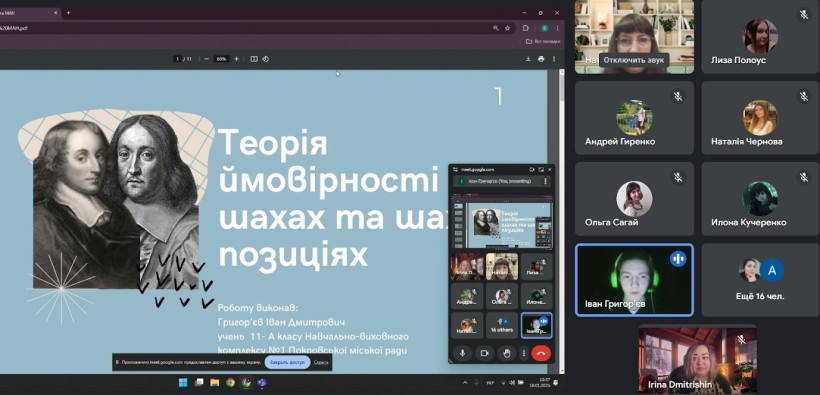Download the PDF file
The width and height of the screenshot is (820, 395).
tap(528, 59)
